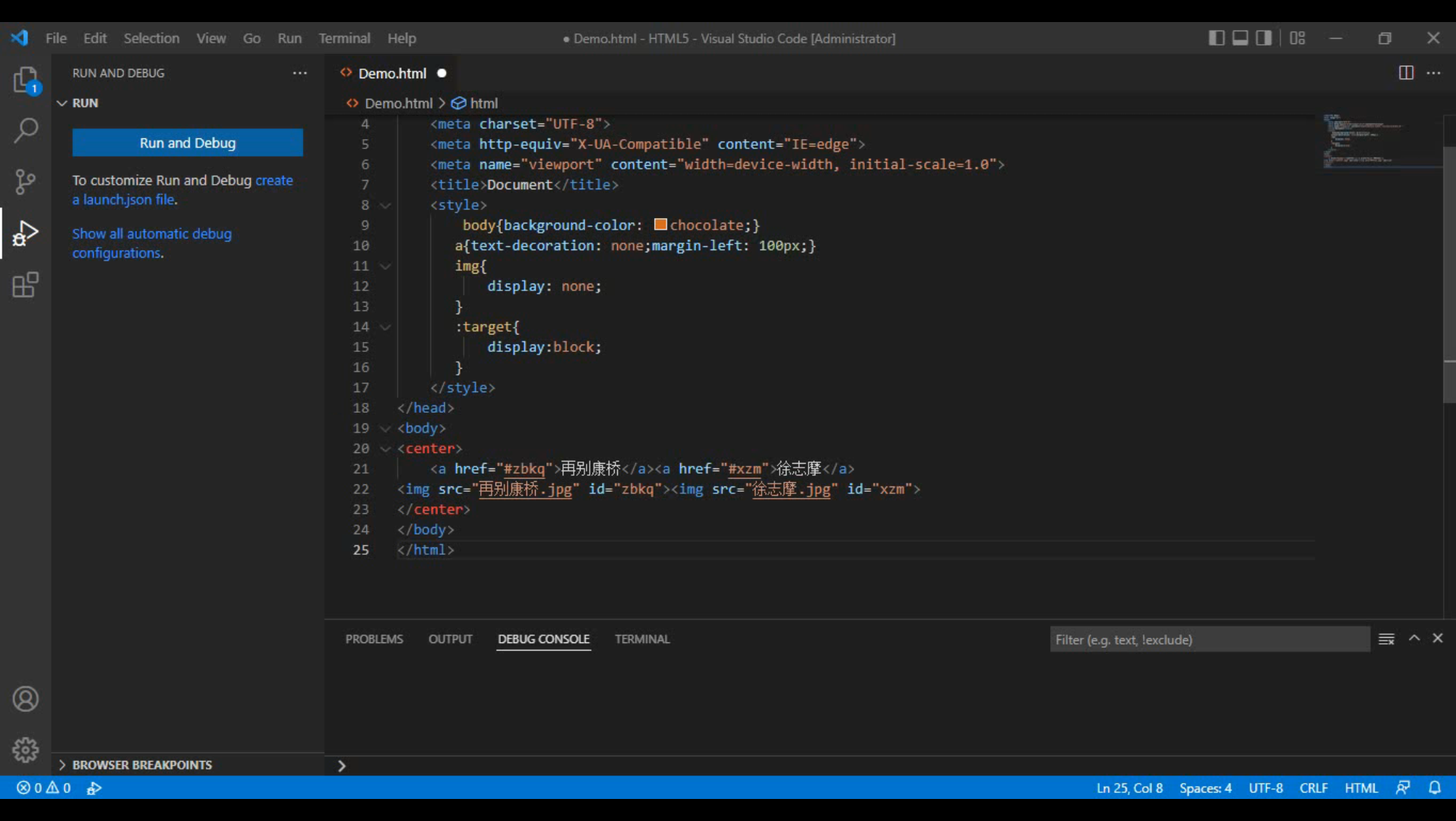
Task: Click UTF-8 encoding in status bar
Action: click(1265, 788)
